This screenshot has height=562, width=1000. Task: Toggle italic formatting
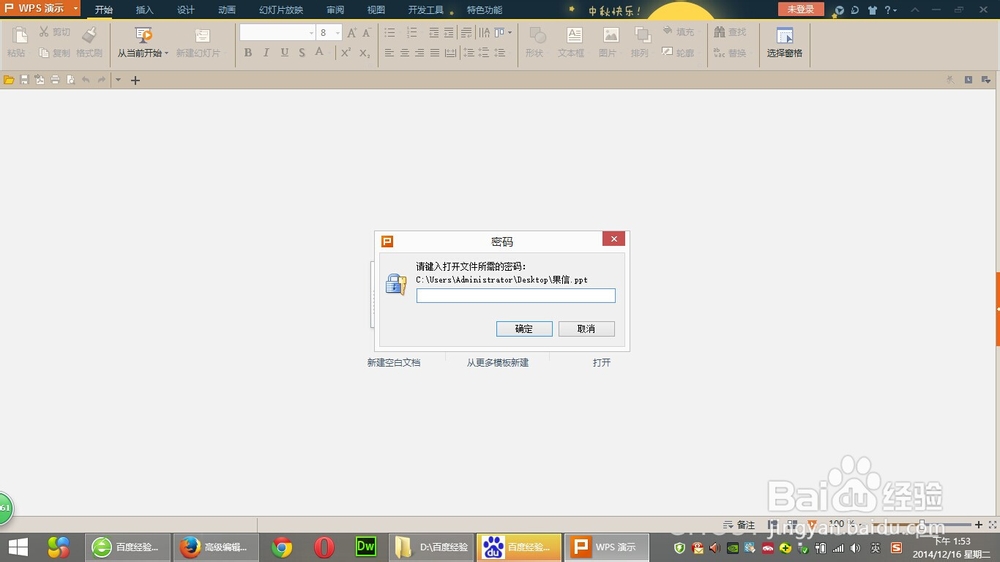266,53
